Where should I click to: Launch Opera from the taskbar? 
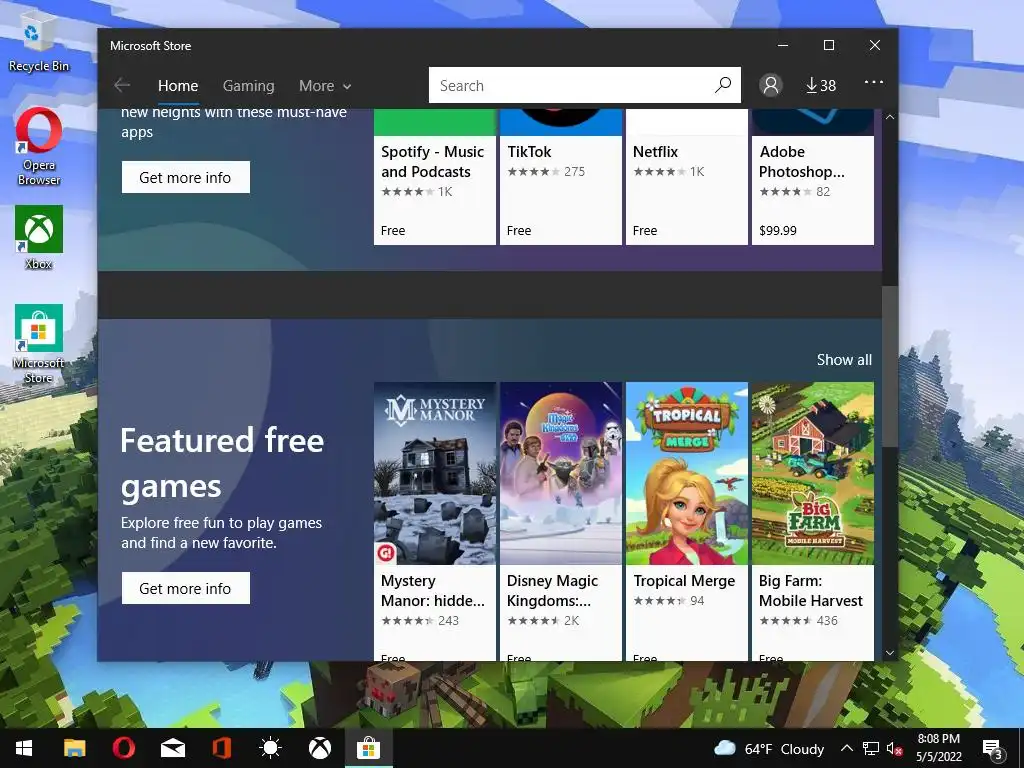[123, 748]
